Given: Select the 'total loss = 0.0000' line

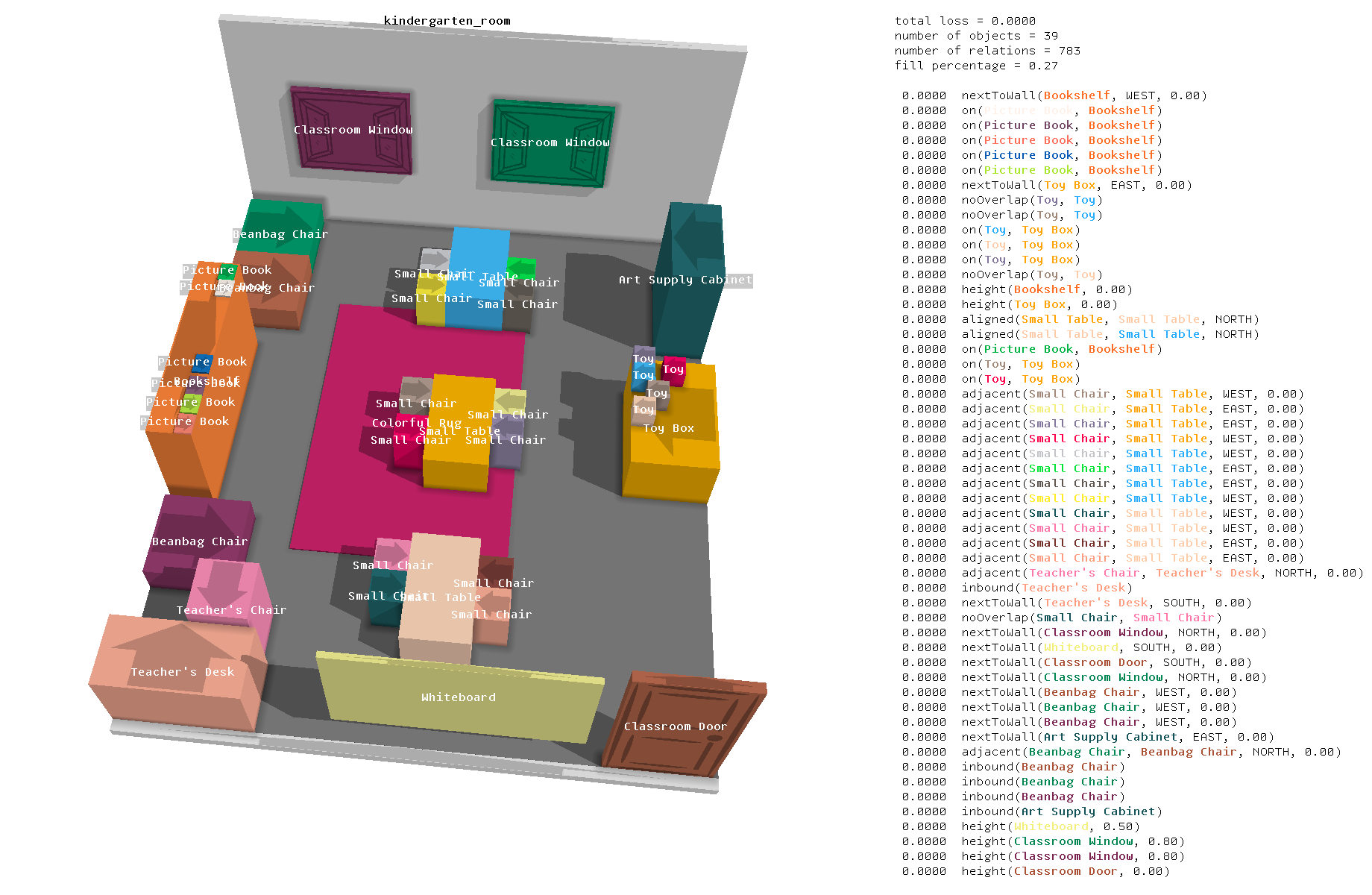Looking at the screenshot, I should (965, 21).
